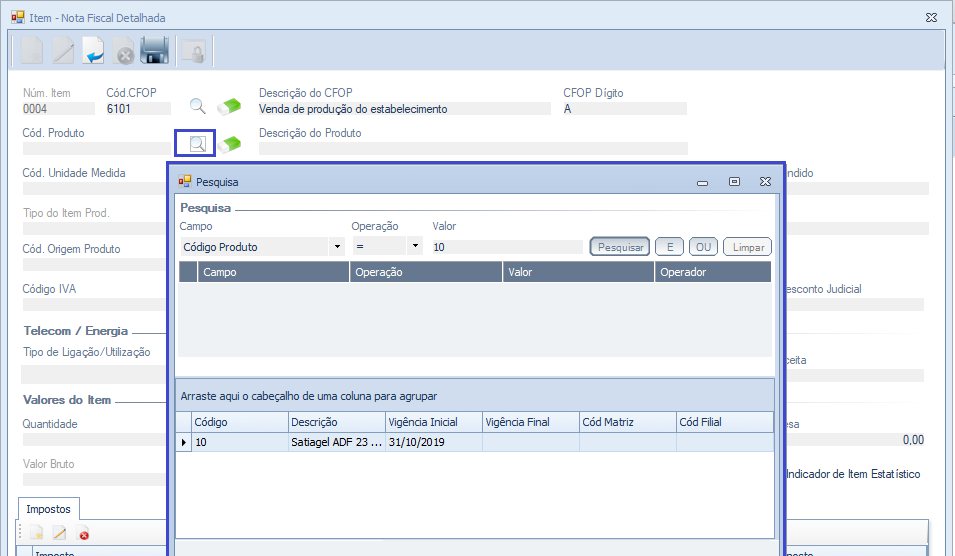Screen dimensions: 955x556
Task: Click the green eraser icon beside Cód.CFOP
Action: pos(230,105)
